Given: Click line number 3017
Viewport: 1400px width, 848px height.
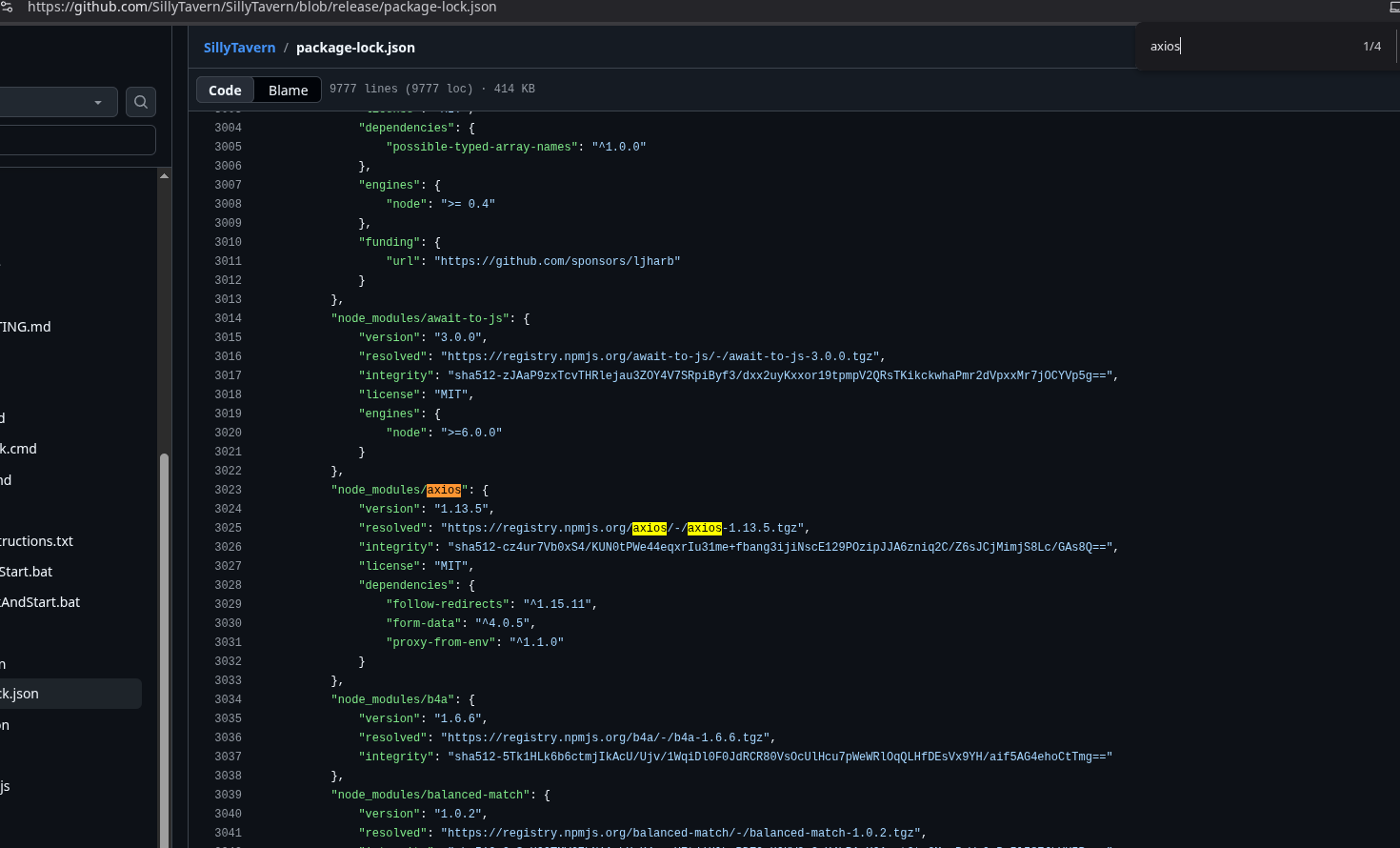Looking at the screenshot, I should (229, 375).
